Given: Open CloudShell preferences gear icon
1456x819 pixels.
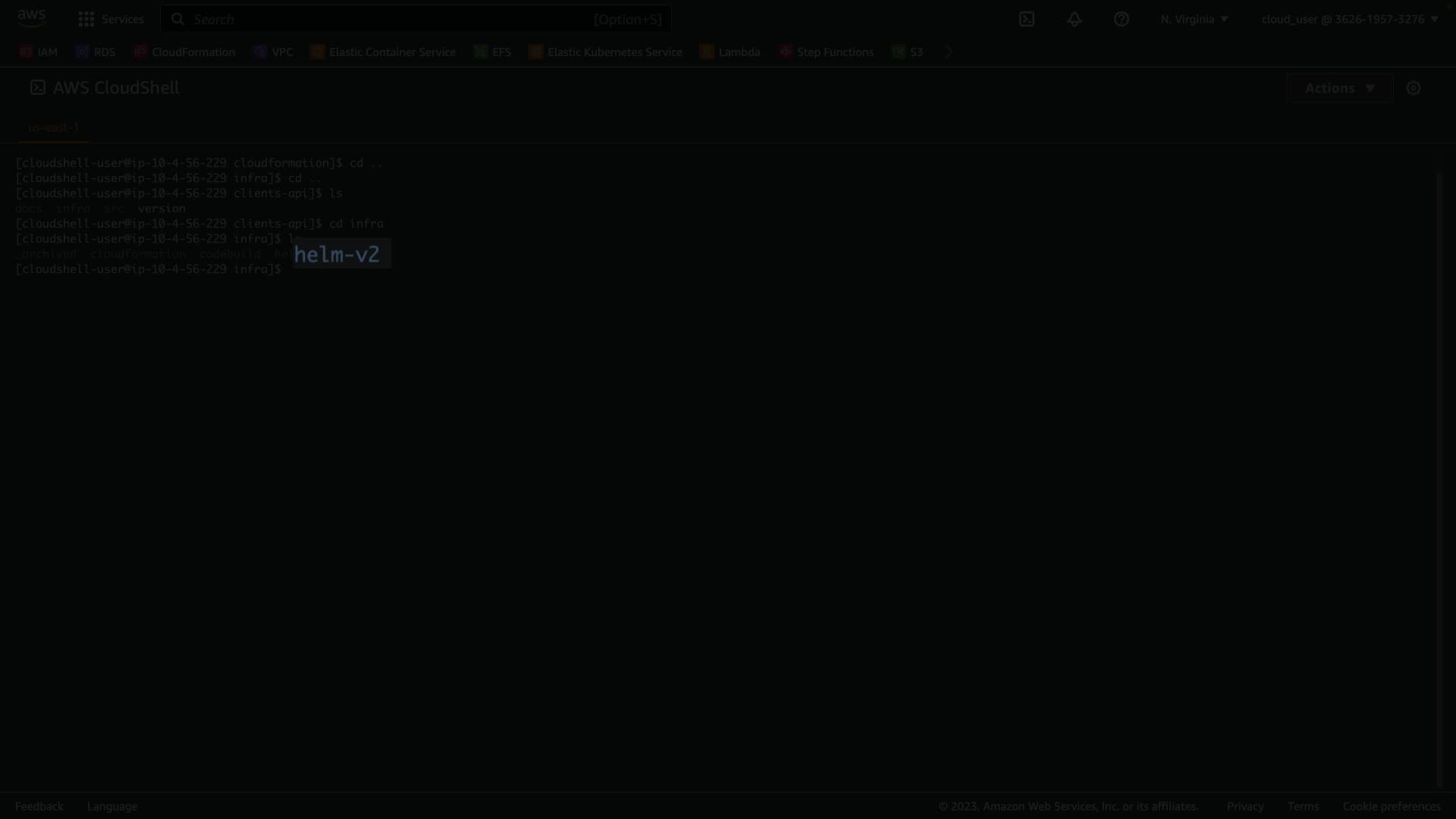Looking at the screenshot, I should 1413,88.
